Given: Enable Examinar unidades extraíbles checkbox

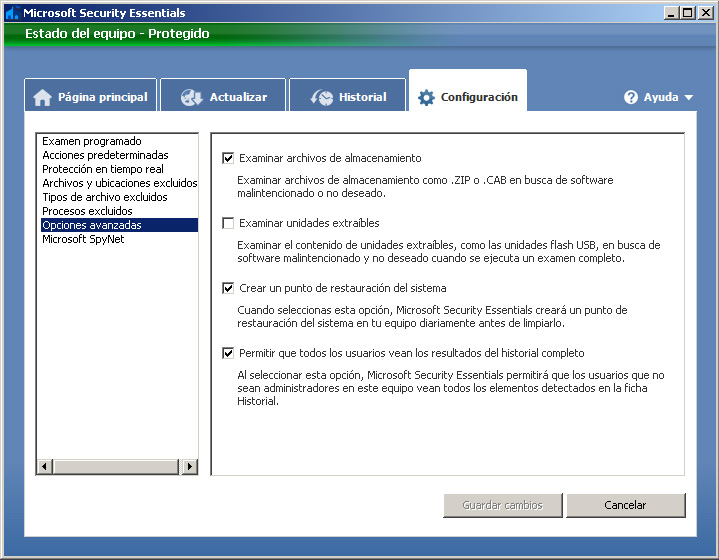Looking at the screenshot, I should point(228,223).
